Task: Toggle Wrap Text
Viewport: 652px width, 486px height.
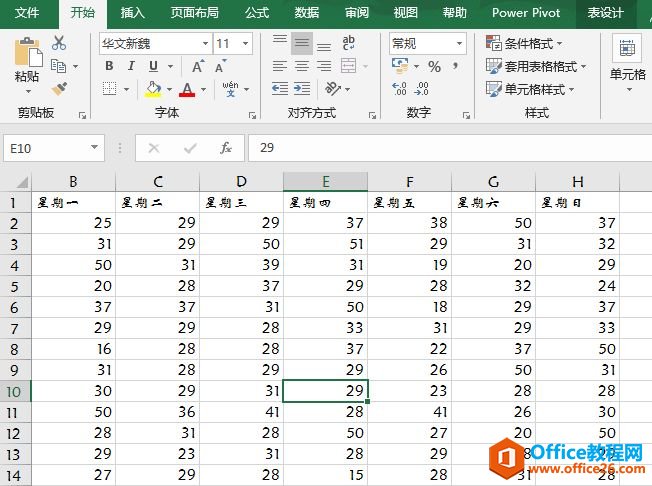Action: pyautogui.click(x=348, y=43)
